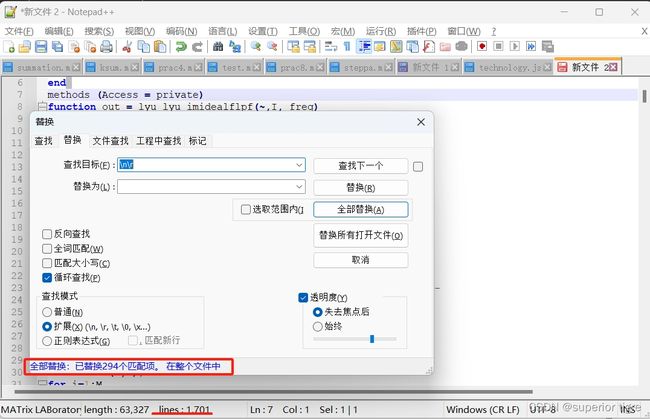The height and width of the screenshot is (419, 650).
Task: Click the Run Macro Multiple Times icon
Action: [x=531, y=46]
